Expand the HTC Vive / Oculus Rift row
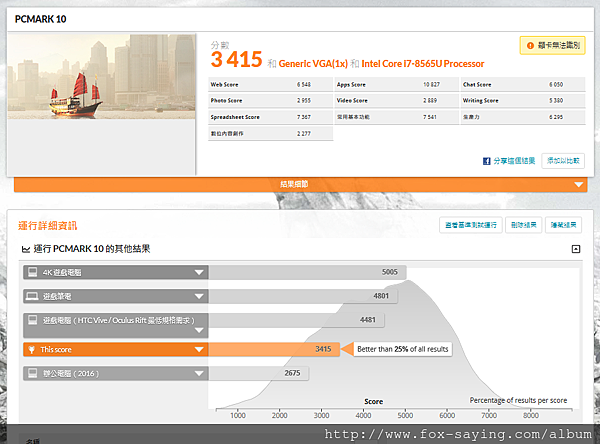The image size is (600, 444). point(199,330)
